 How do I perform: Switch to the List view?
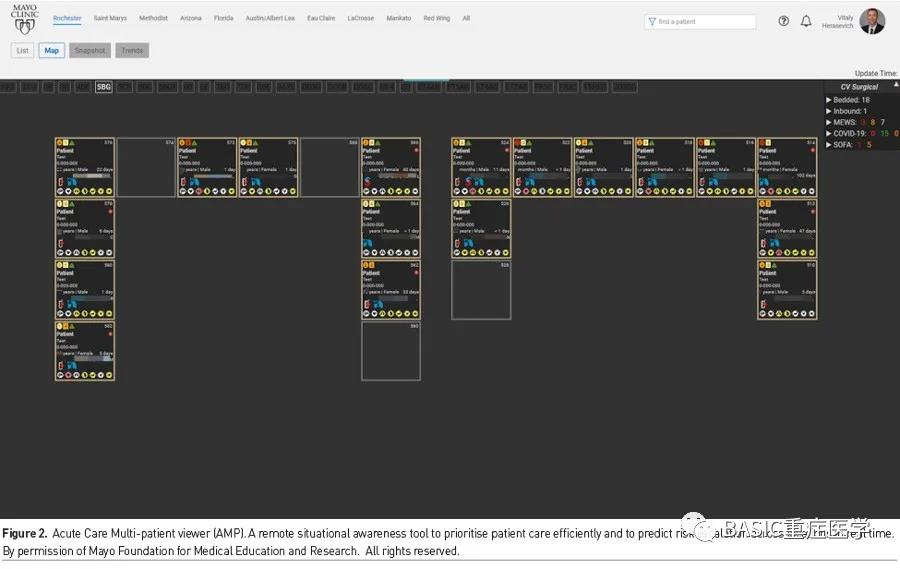(22, 50)
